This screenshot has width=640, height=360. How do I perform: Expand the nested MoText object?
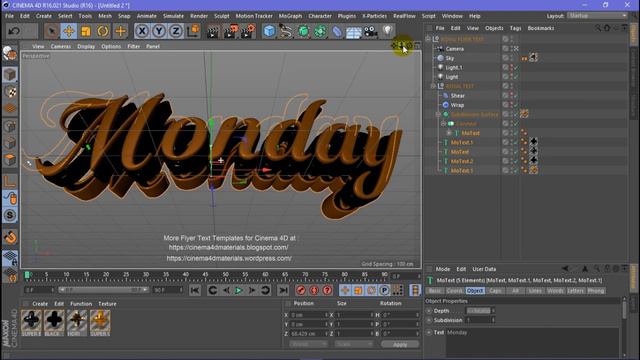point(449,133)
